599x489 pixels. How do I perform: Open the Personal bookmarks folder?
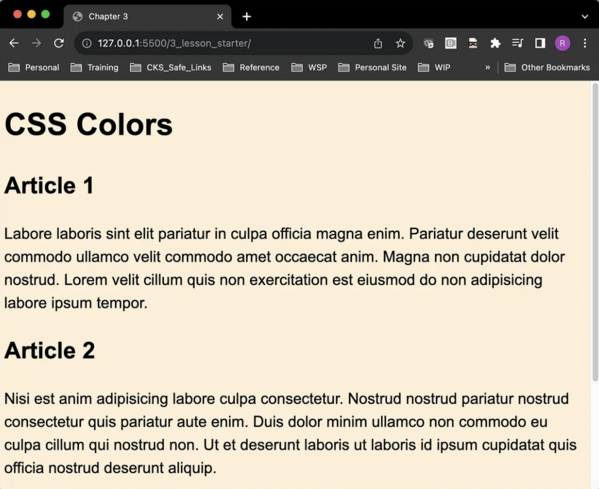click(34, 68)
